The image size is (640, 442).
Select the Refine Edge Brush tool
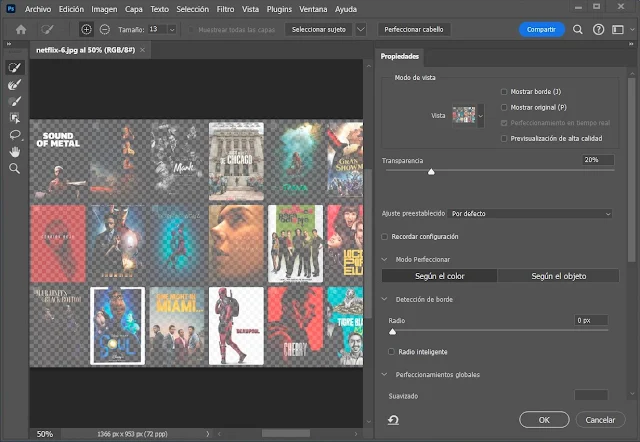pos(15,84)
